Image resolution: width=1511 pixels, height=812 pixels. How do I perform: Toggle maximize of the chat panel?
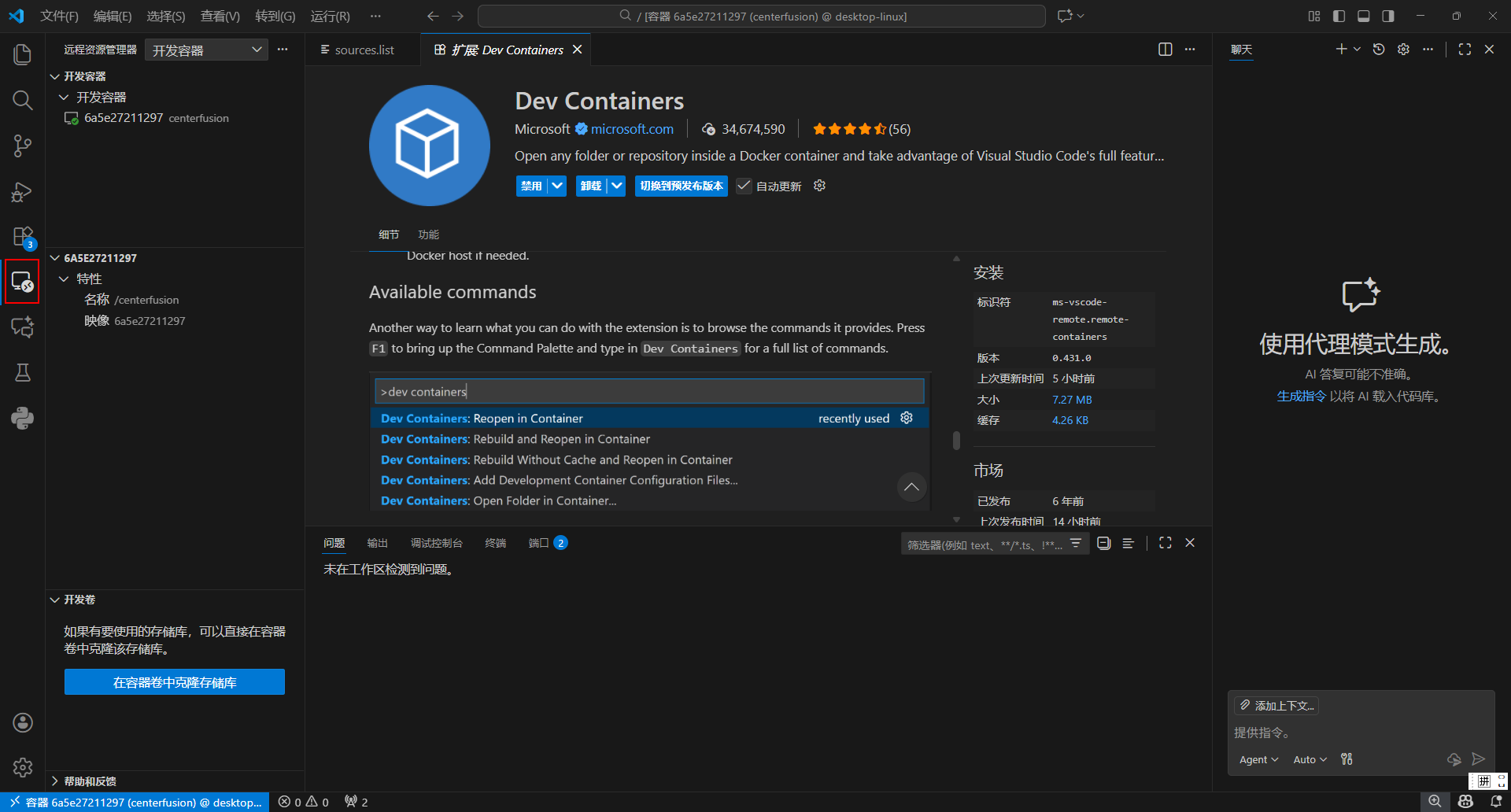point(1465,50)
